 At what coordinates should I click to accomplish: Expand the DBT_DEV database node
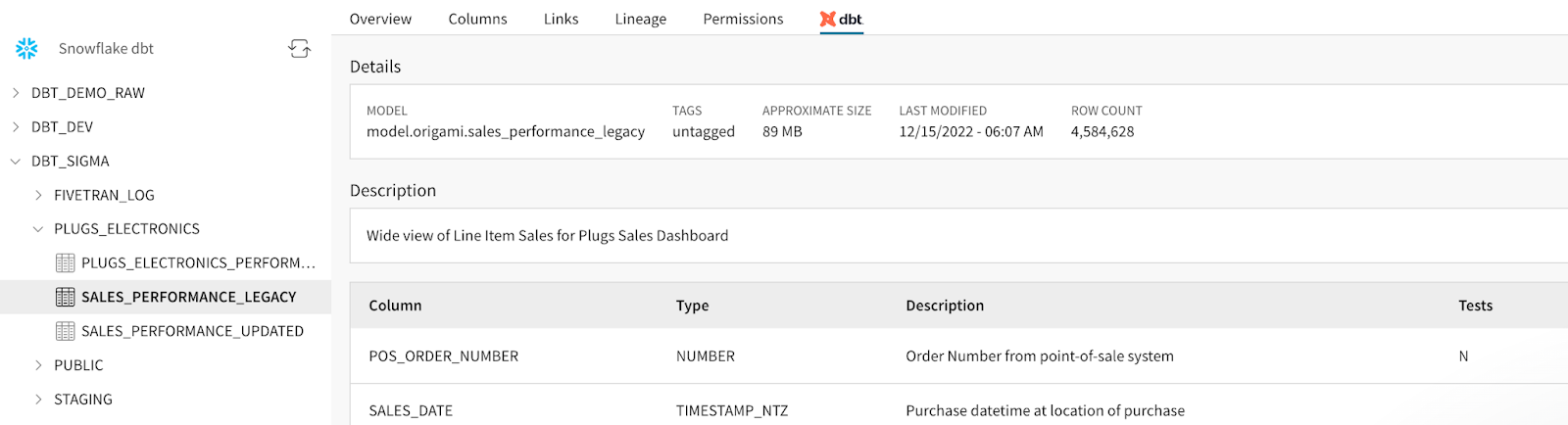[15, 127]
